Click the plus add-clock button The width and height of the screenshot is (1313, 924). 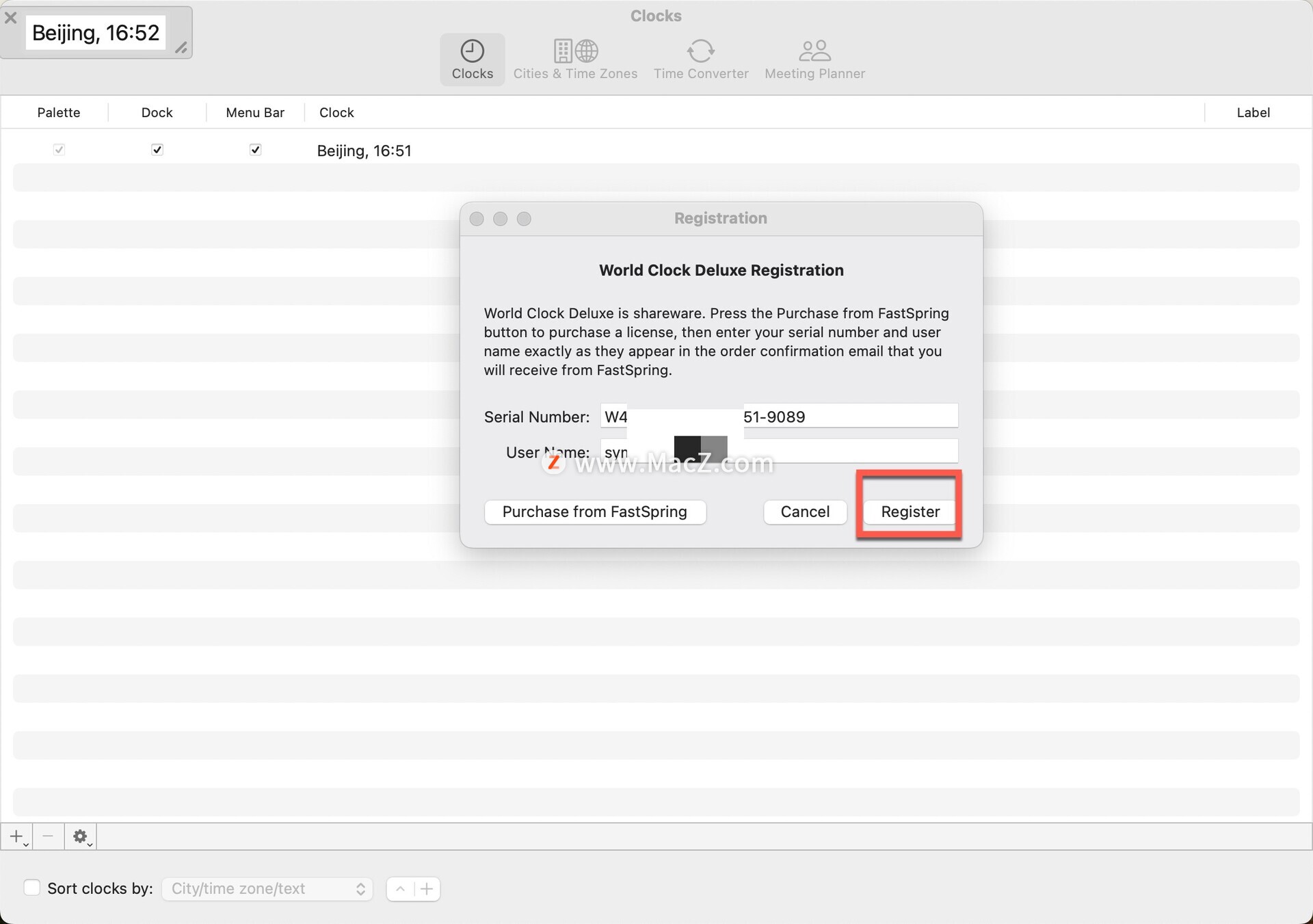(16, 836)
